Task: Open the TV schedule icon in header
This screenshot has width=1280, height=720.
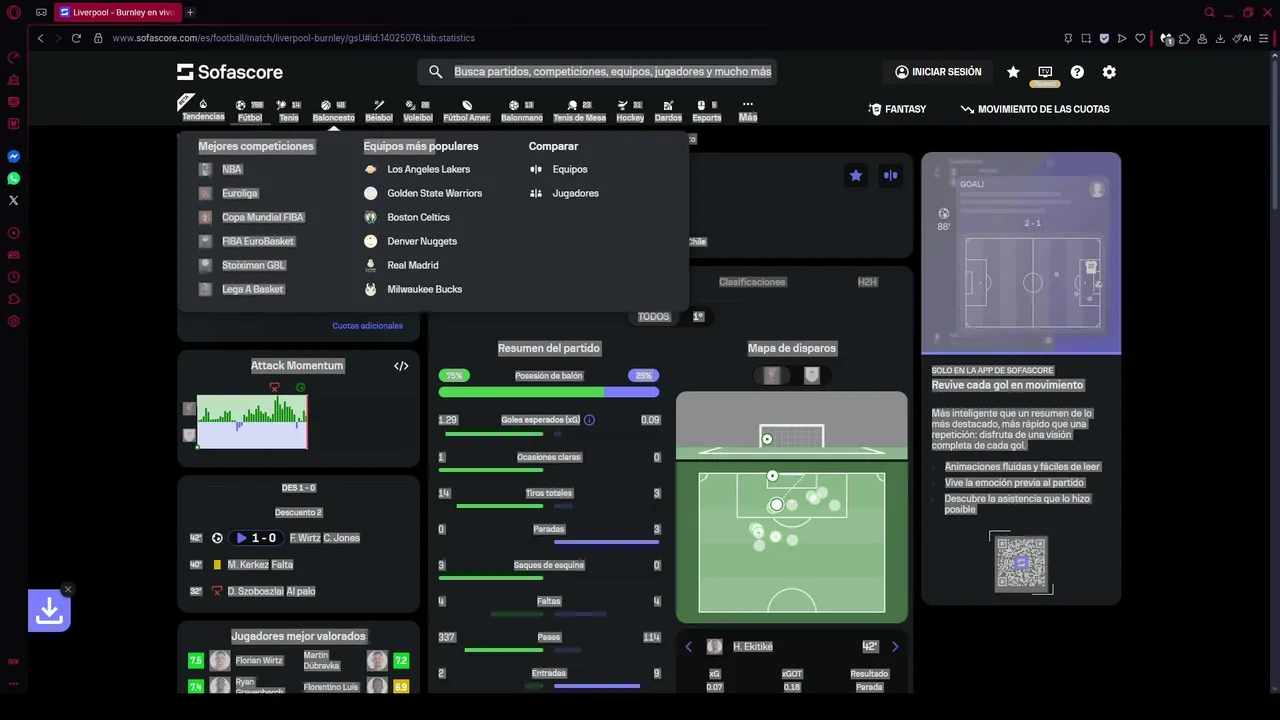Action: (1045, 72)
